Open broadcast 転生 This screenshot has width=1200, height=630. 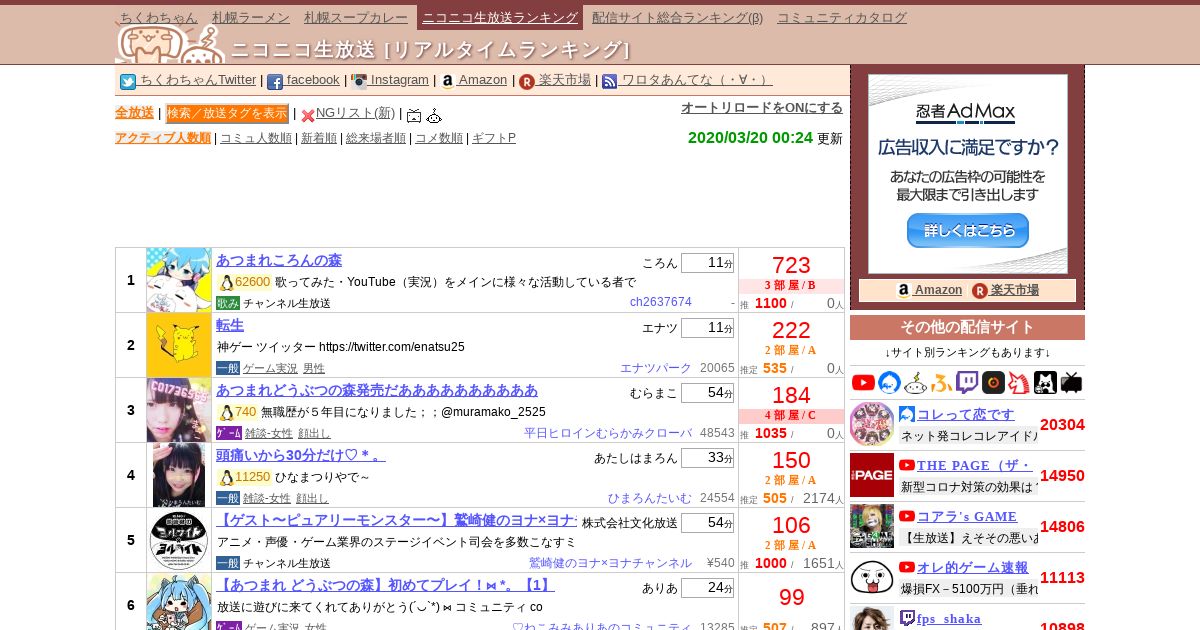pyautogui.click(x=230, y=325)
